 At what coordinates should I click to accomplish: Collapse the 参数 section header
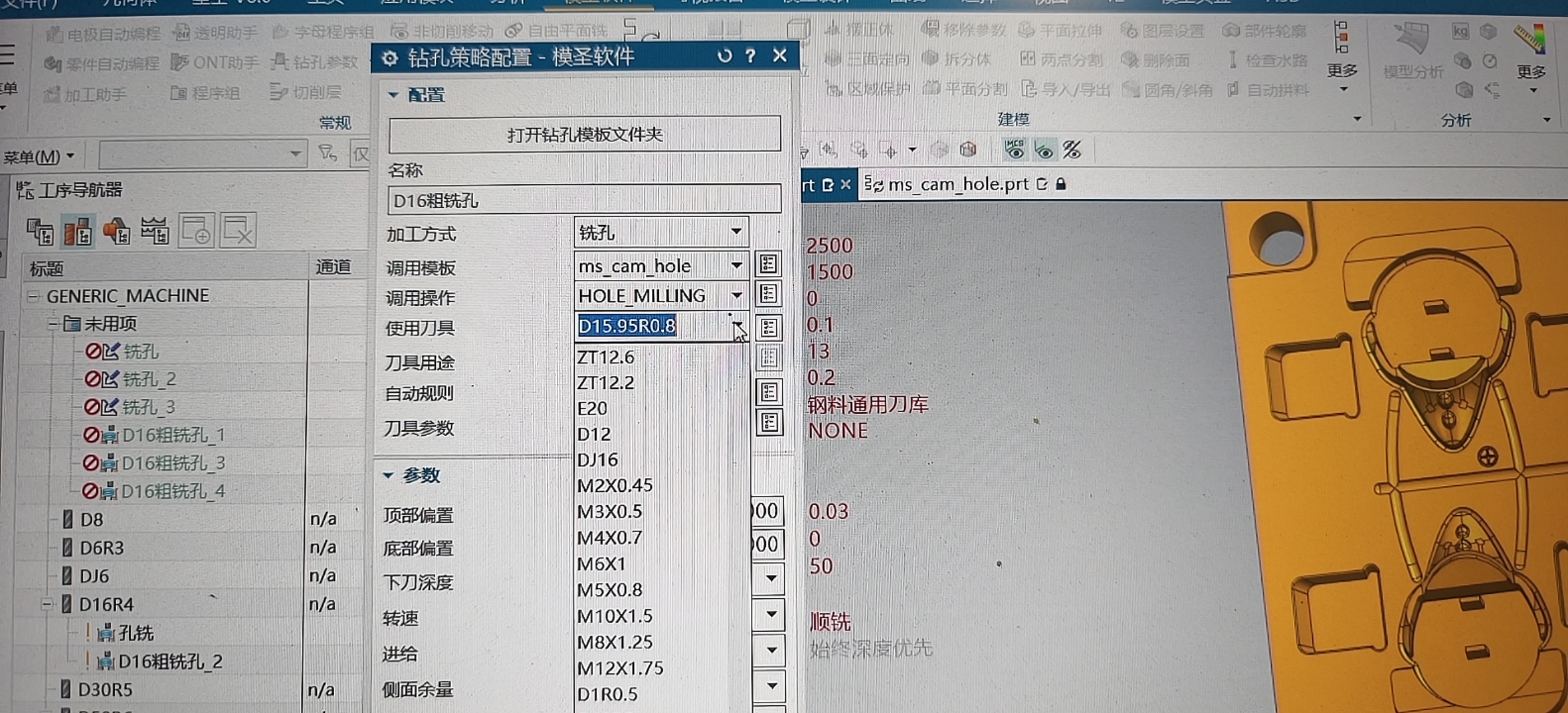(x=413, y=475)
